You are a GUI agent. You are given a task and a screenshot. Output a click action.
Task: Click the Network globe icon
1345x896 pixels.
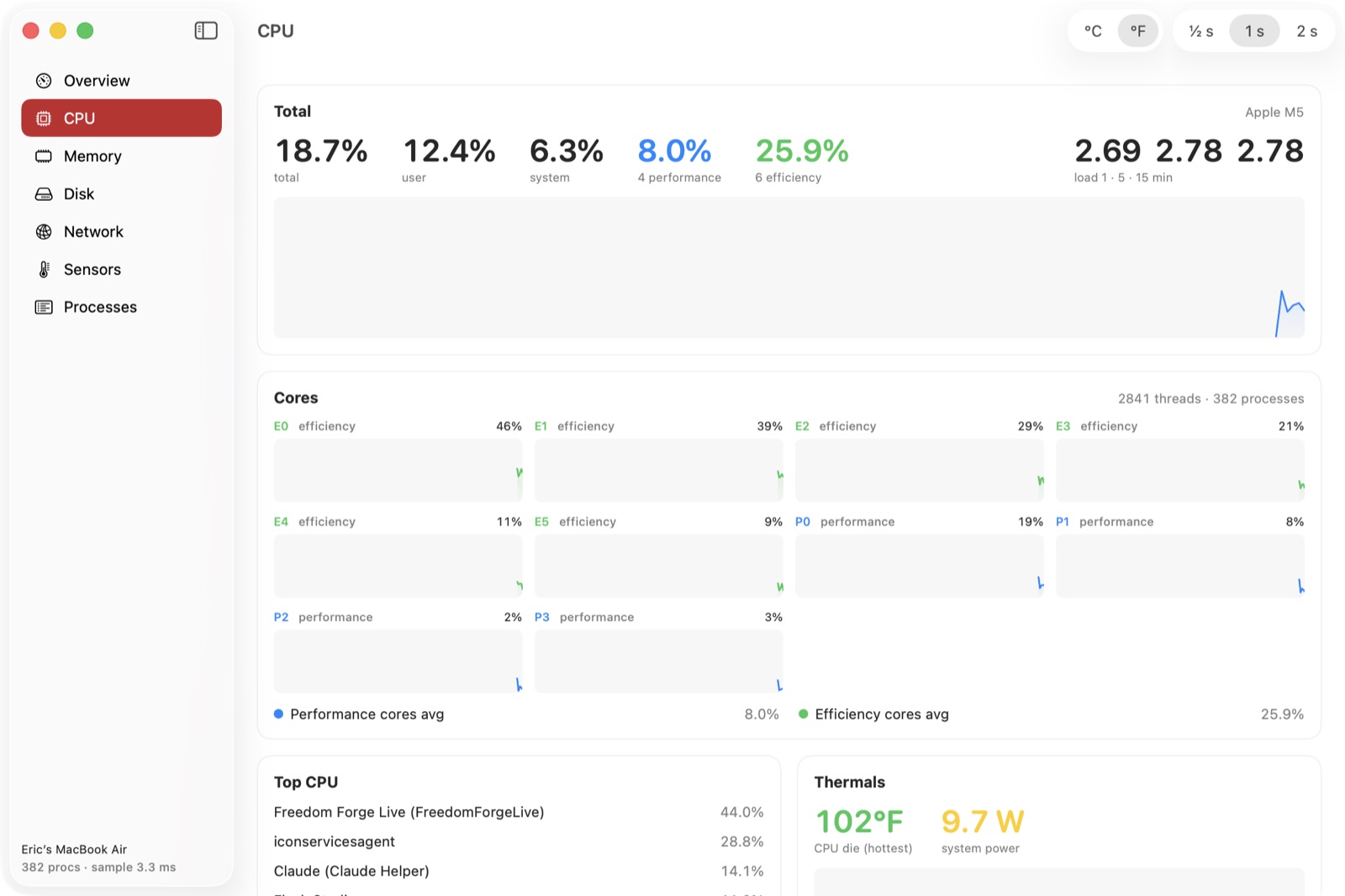(x=44, y=232)
